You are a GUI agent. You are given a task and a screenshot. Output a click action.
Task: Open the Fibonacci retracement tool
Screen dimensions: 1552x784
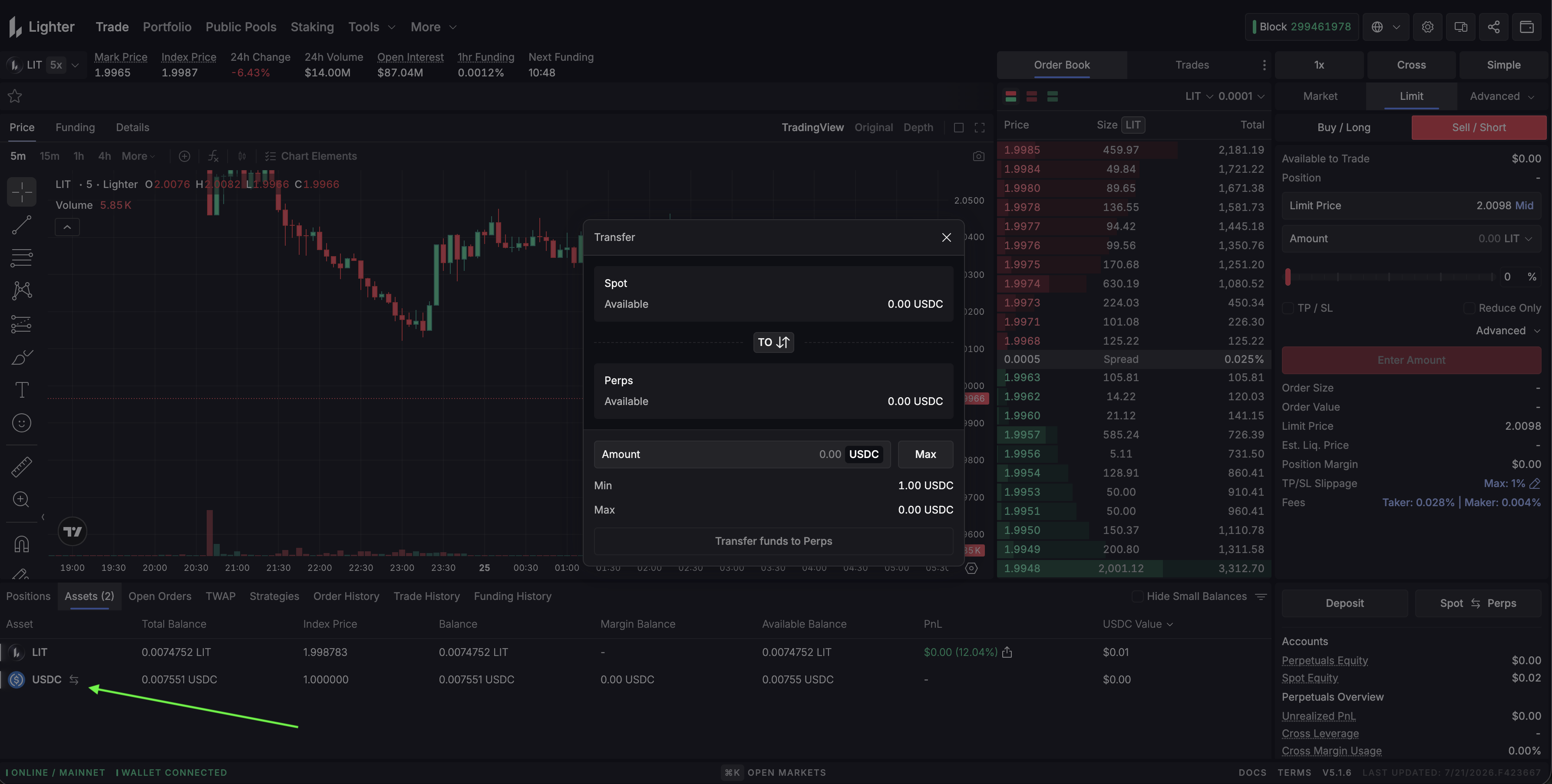[x=22, y=258]
